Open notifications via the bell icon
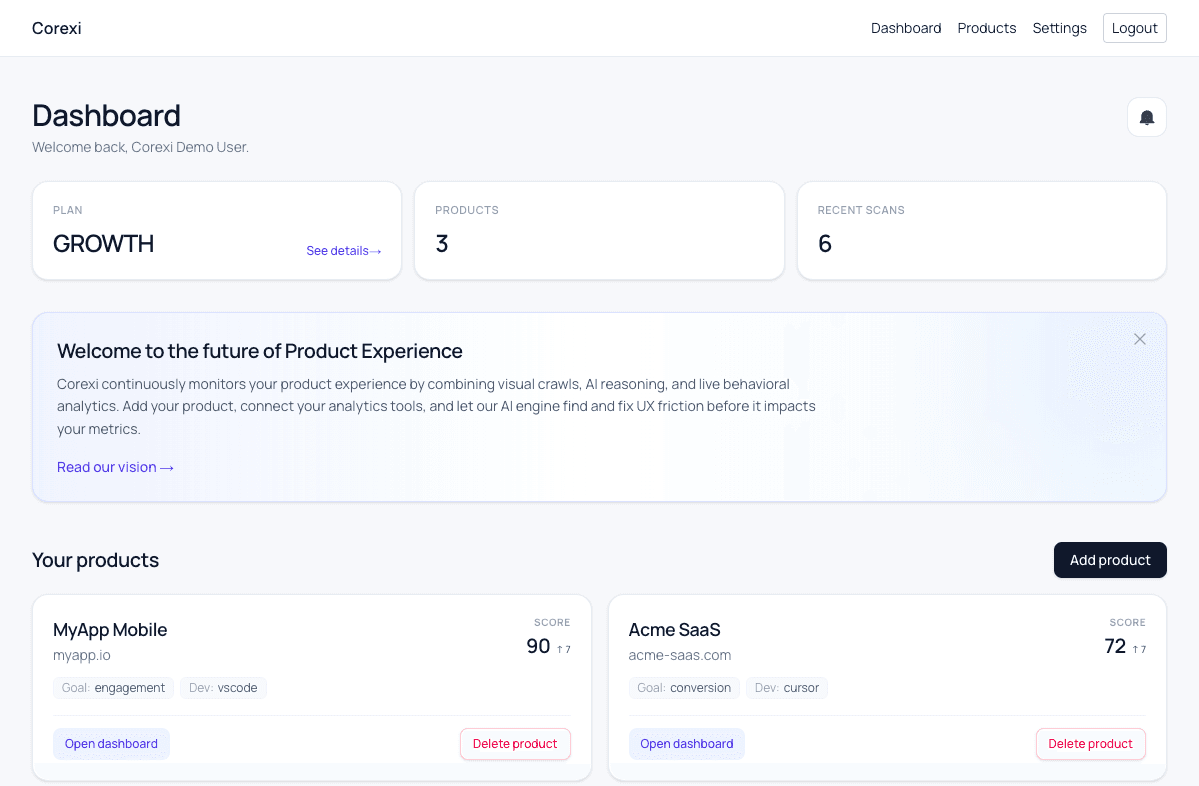Screen dimensions: 1199x786 [x=1146, y=117]
